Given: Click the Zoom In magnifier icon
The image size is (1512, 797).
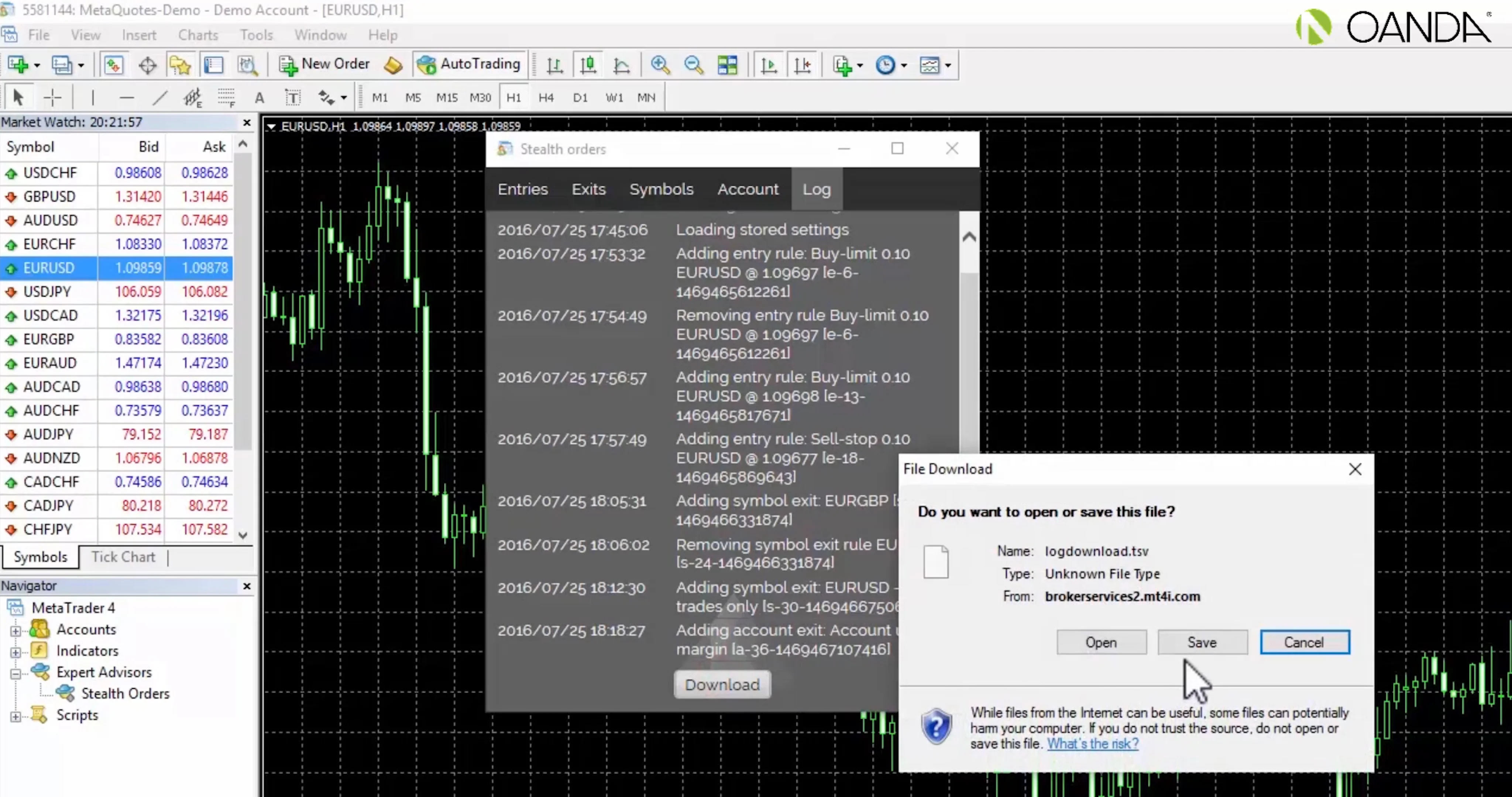Looking at the screenshot, I should 660,65.
